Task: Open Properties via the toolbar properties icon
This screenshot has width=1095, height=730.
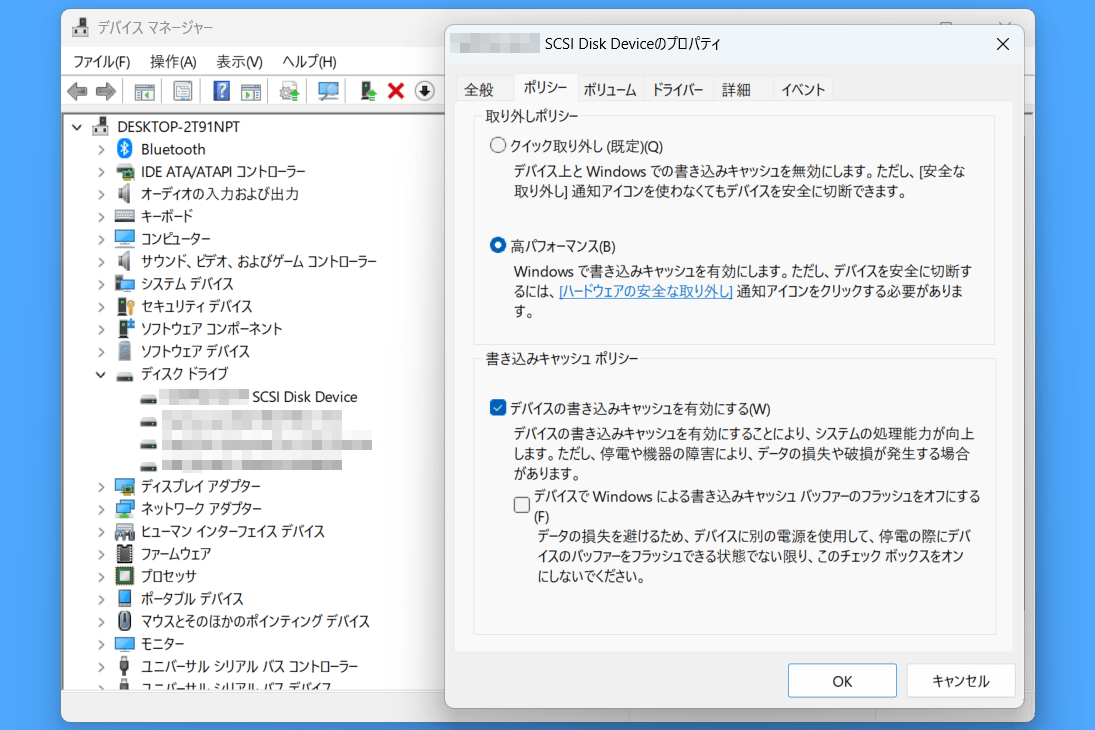Action: [x=182, y=91]
